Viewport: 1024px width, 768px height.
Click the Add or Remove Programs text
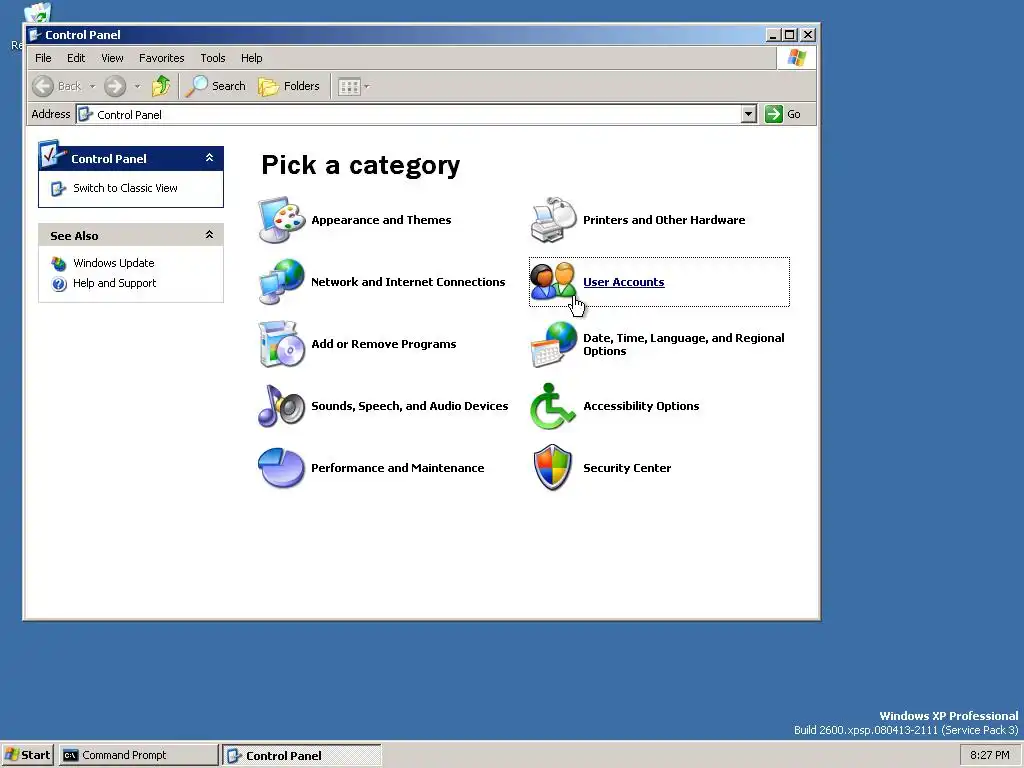click(384, 344)
